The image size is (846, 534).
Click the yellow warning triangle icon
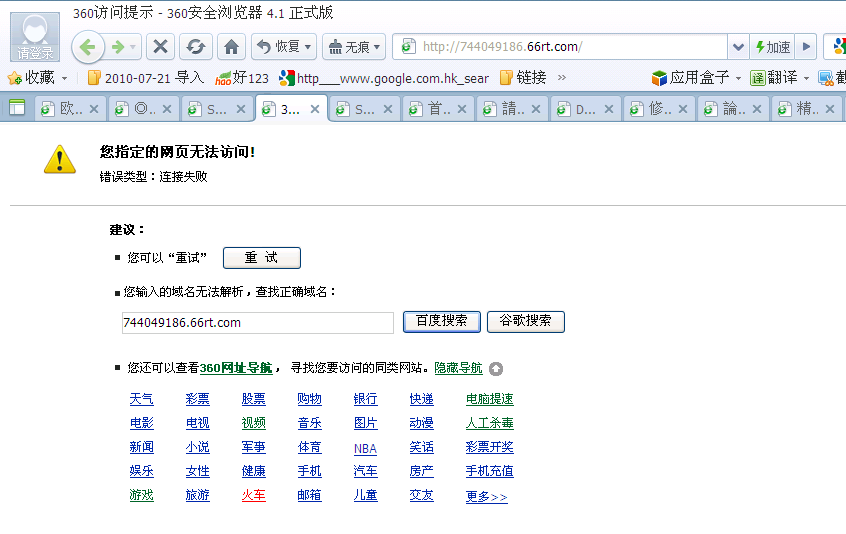tap(60, 160)
